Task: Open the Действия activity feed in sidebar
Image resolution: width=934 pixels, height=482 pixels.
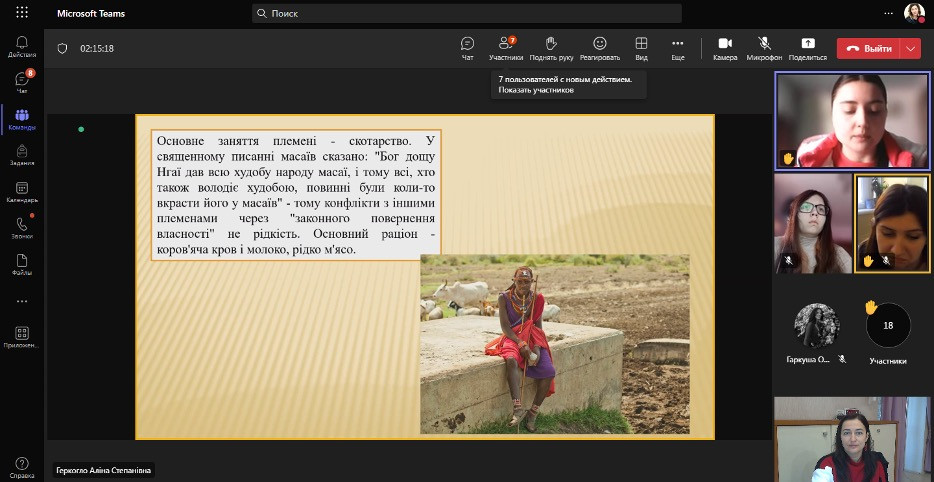Action: pos(22,46)
